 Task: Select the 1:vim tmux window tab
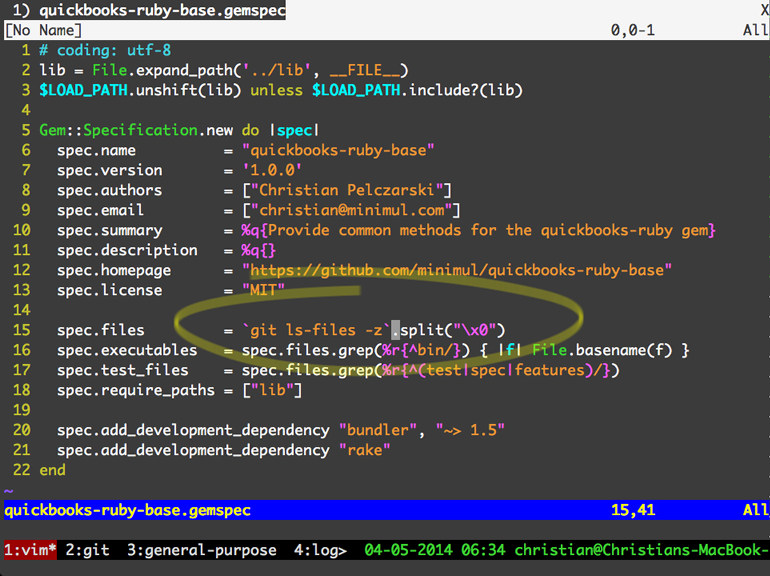coord(30,549)
